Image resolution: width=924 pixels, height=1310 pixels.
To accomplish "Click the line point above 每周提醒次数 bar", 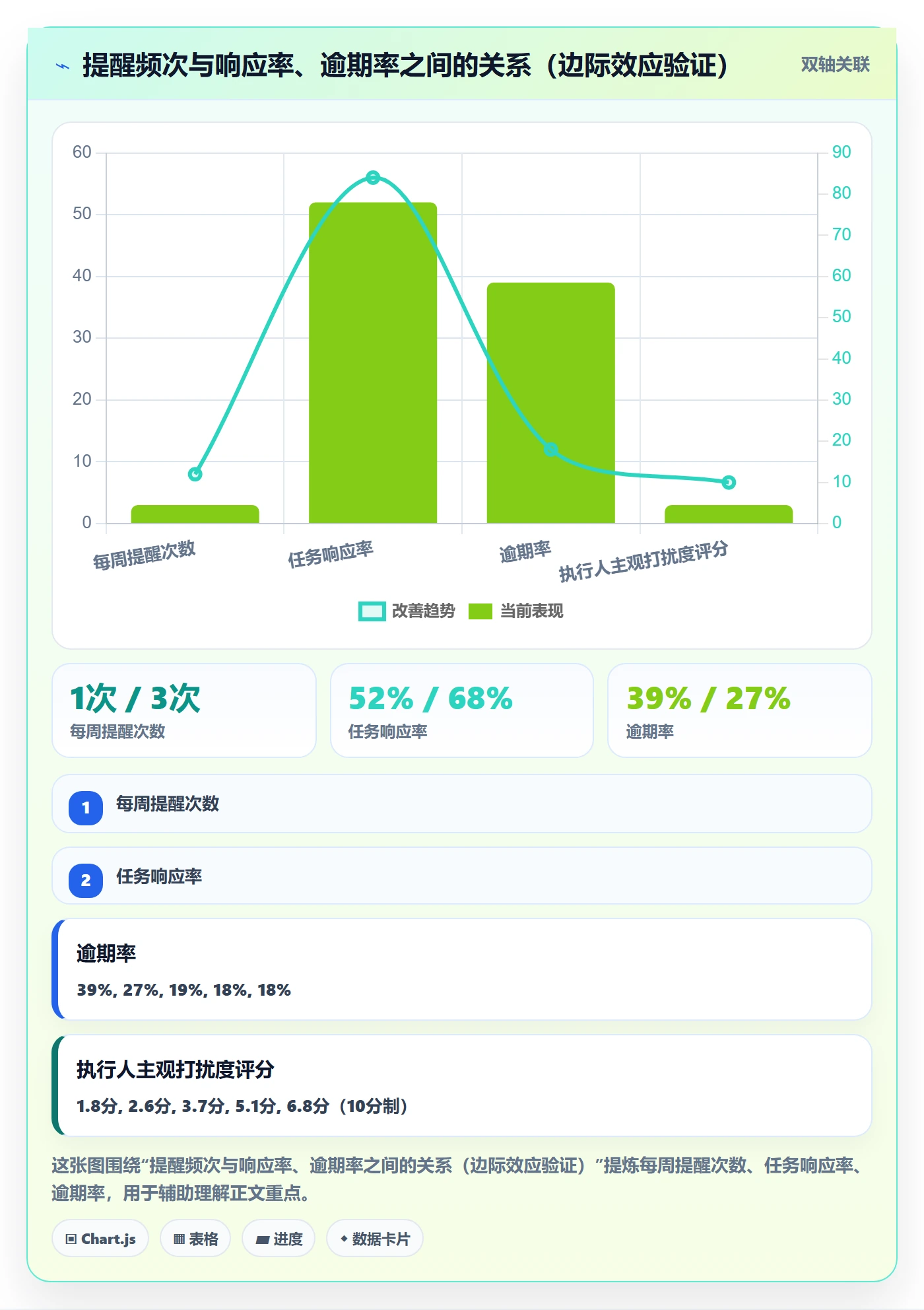I will click(x=195, y=474).
